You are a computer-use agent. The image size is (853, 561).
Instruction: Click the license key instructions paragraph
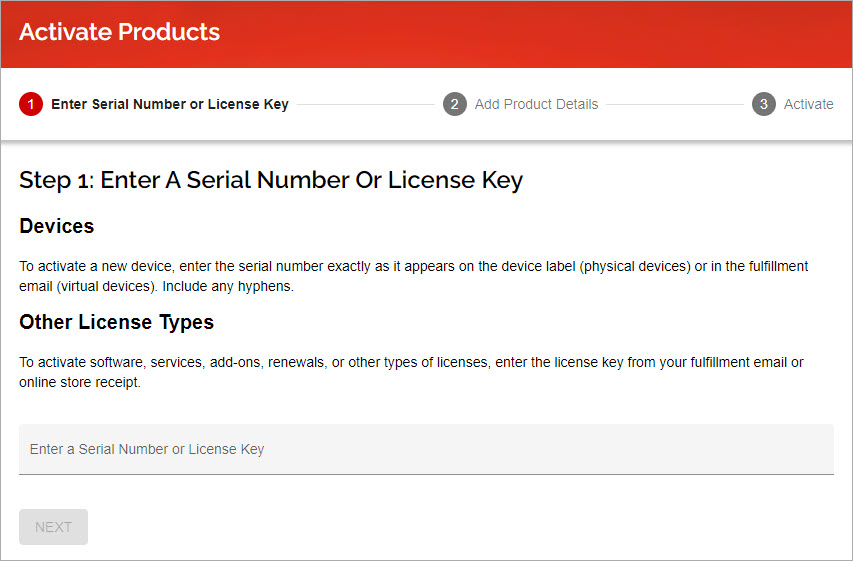pos(411,372)
